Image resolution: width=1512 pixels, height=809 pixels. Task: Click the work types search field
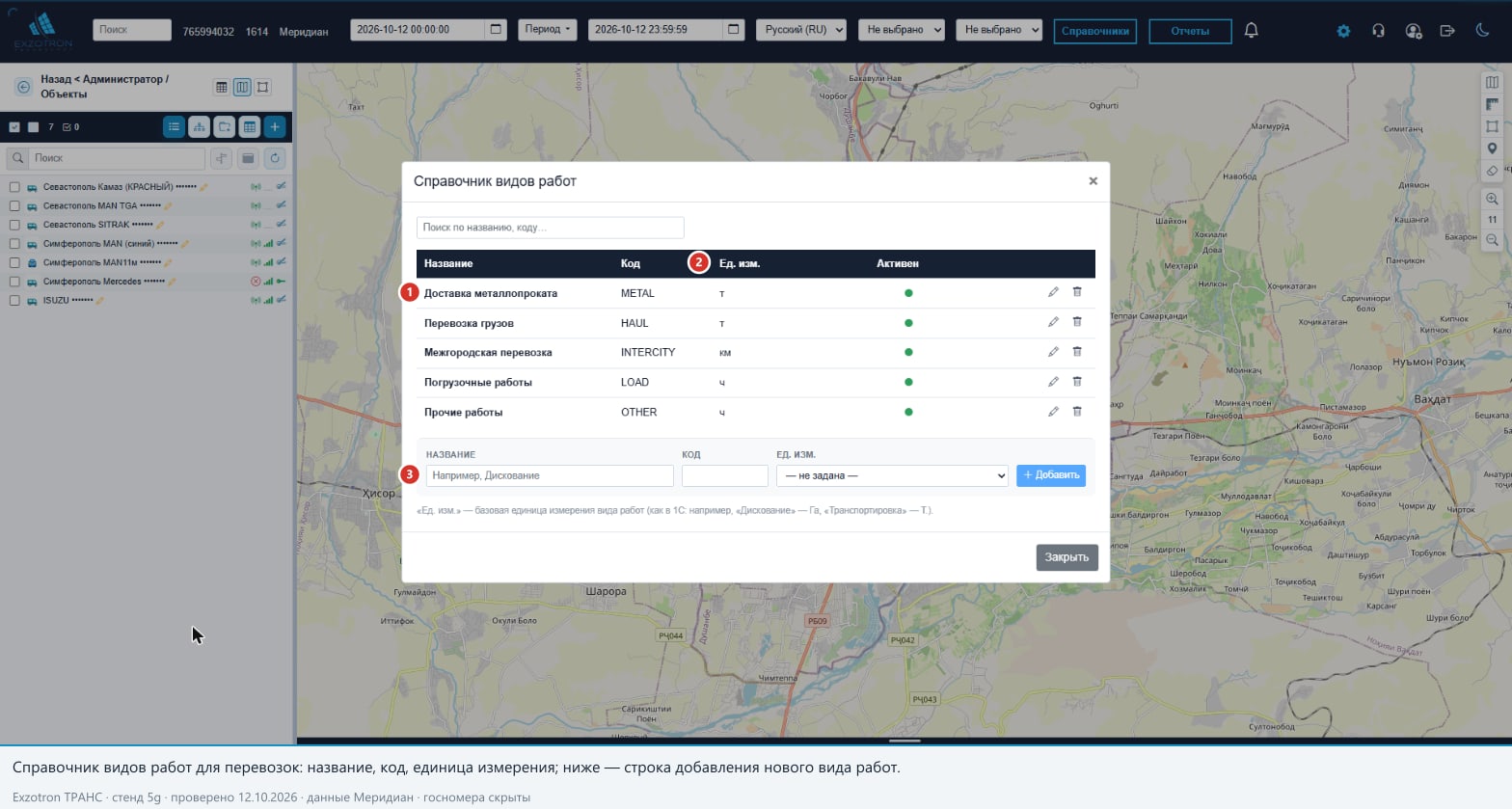[551, 228]
